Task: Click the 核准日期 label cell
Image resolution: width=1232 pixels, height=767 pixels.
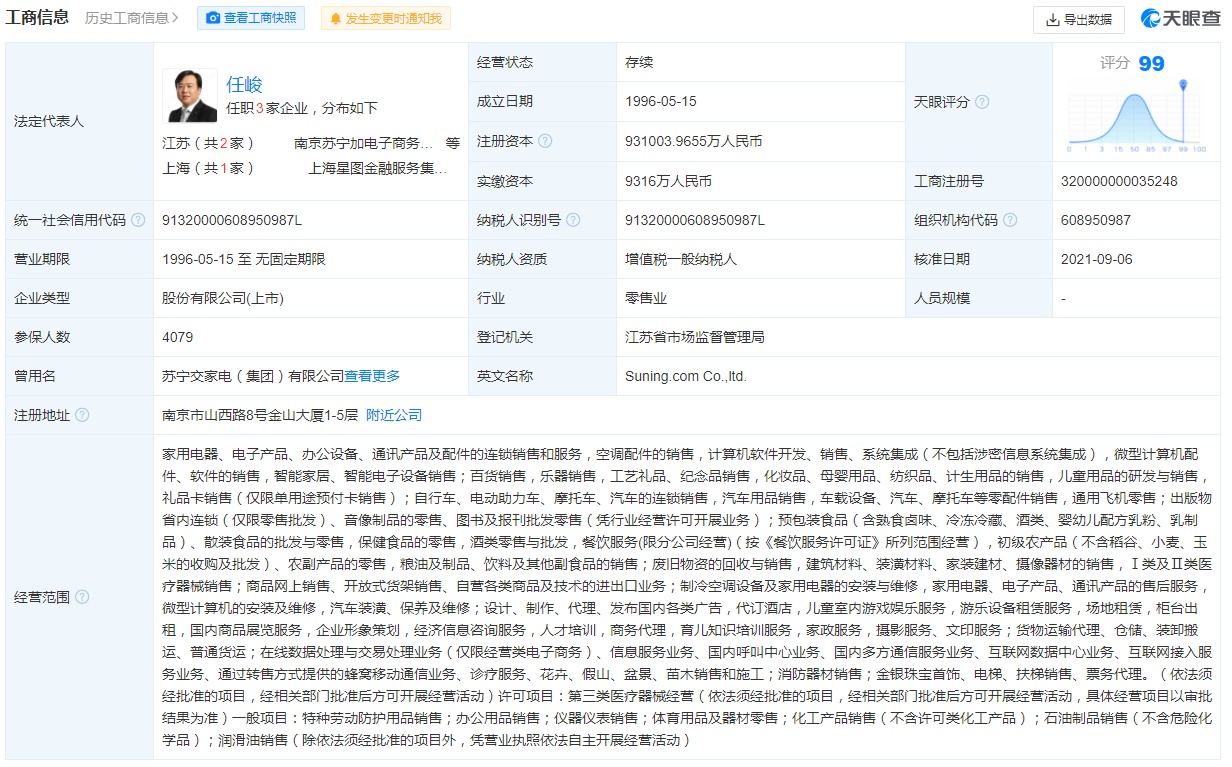Action: (978, 259)
